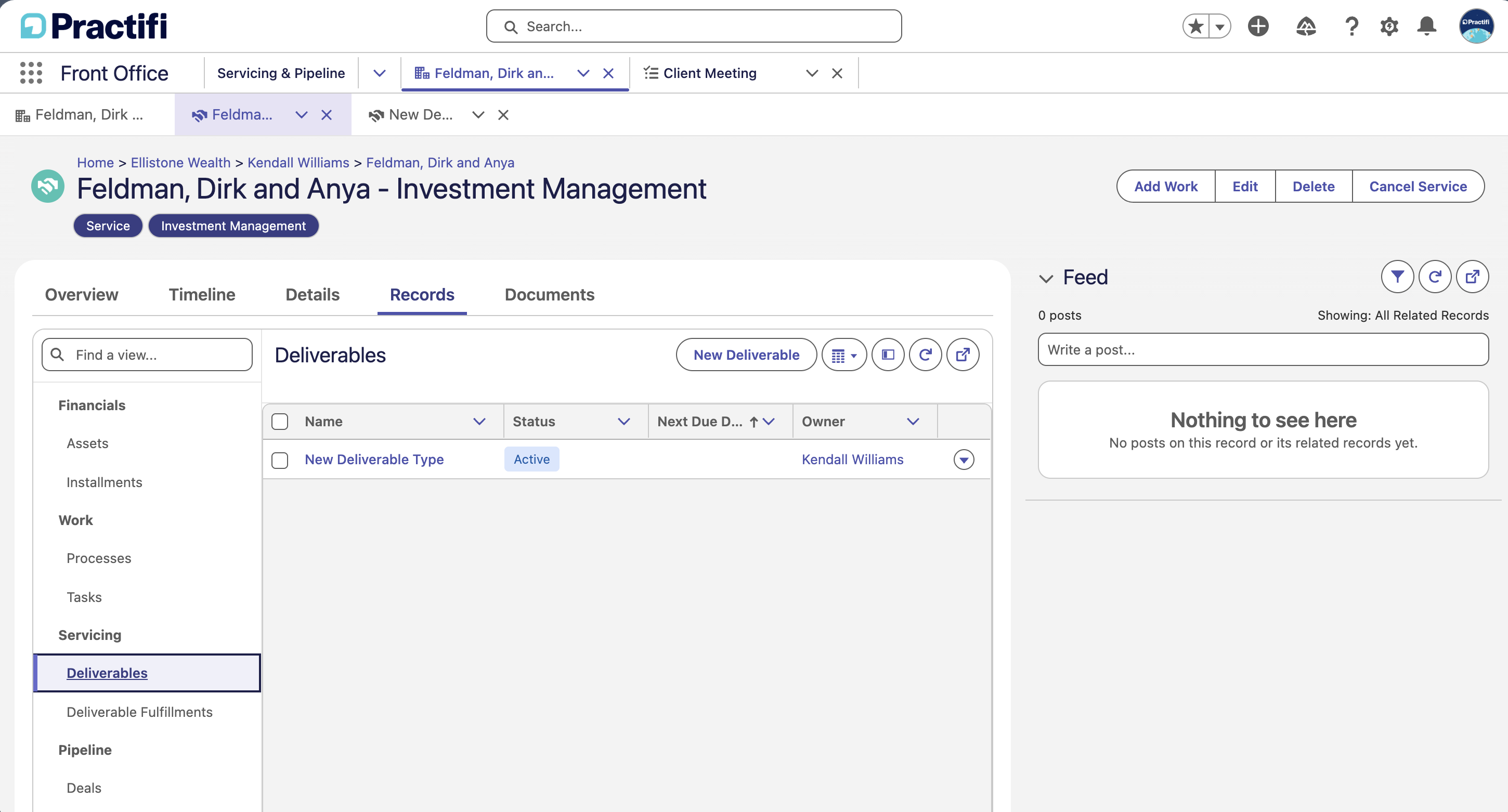1508x812 pixels.
Task: Click the Delete button
Action: [x=1314, y=186]
